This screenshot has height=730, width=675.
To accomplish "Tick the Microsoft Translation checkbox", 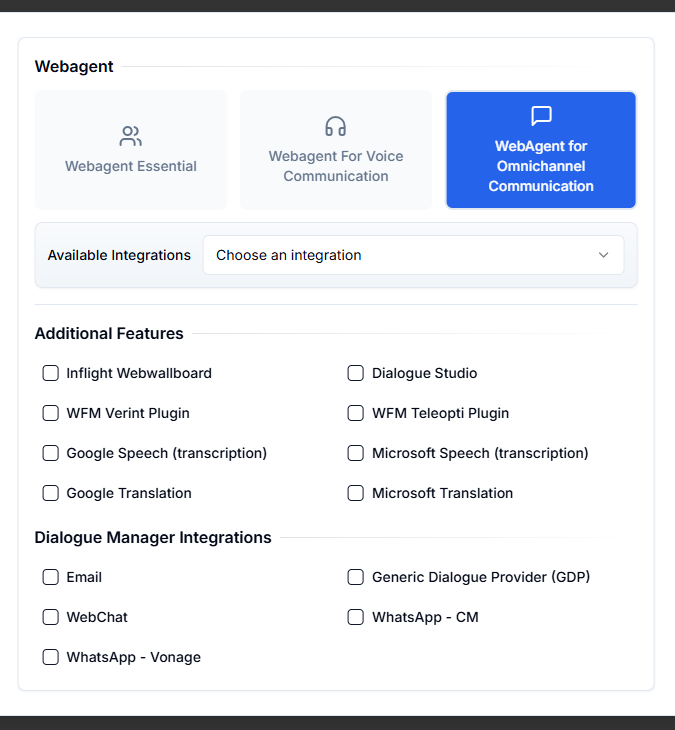I will [356, 493].
